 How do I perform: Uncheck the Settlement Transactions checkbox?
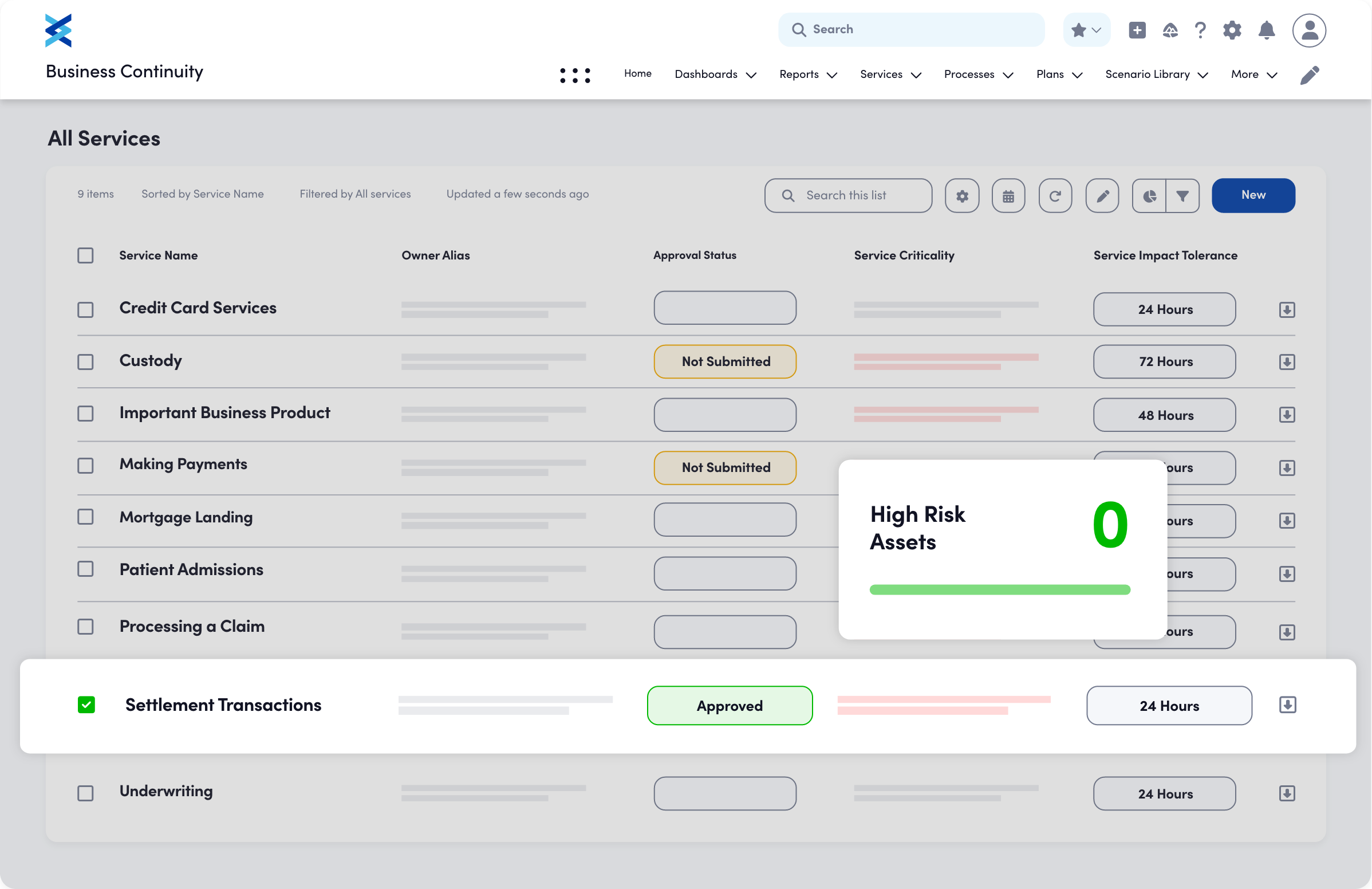tap(86, 705)
